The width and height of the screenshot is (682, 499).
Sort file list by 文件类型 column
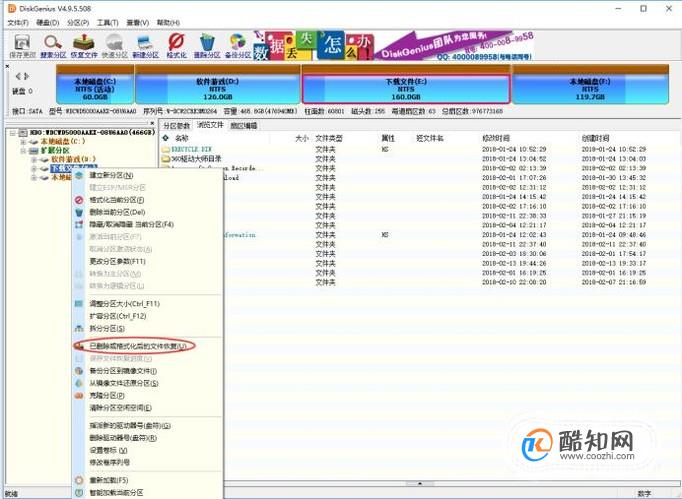coord(329,138)
